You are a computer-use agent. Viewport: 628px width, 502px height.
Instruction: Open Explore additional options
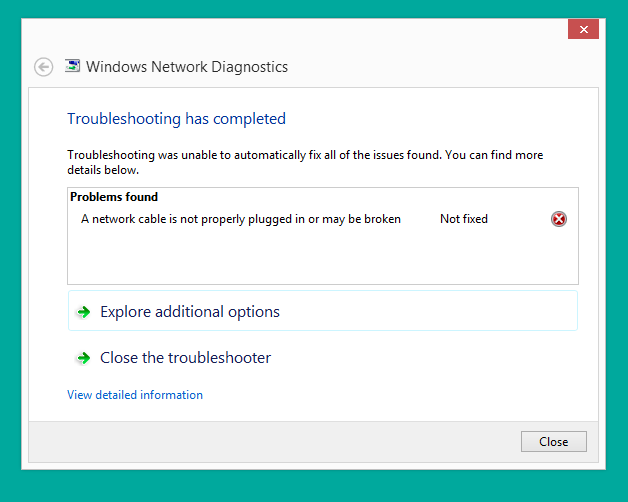click(190, 312)
